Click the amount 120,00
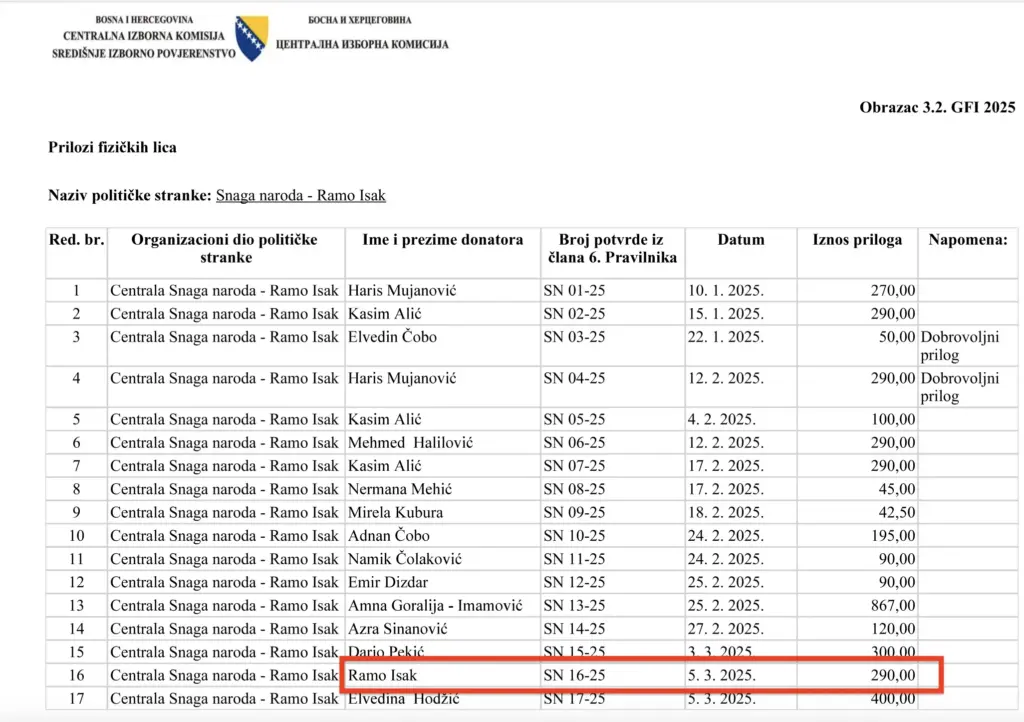1024x722 pixels. point(893,629)
